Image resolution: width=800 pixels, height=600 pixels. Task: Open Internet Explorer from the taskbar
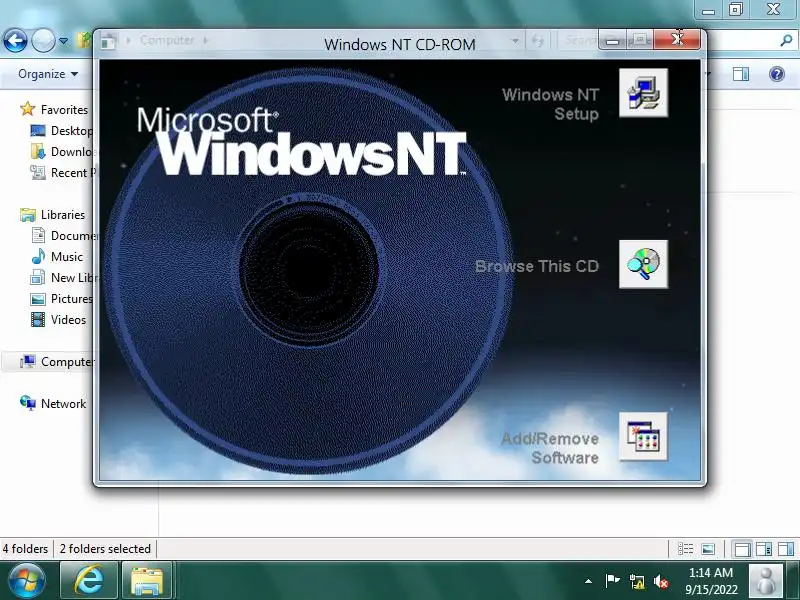89,581
